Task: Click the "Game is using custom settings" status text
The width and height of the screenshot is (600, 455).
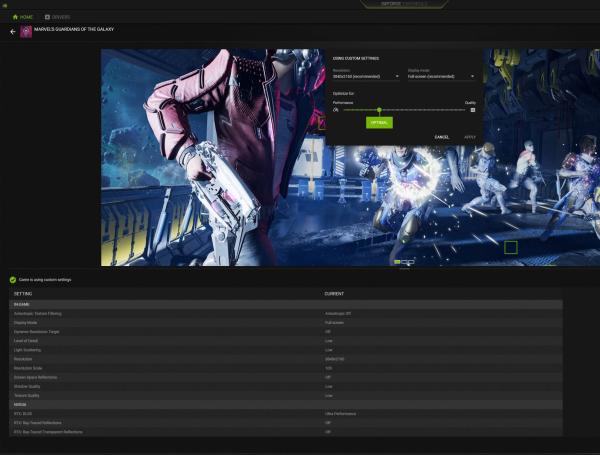Action: [45, 280]
